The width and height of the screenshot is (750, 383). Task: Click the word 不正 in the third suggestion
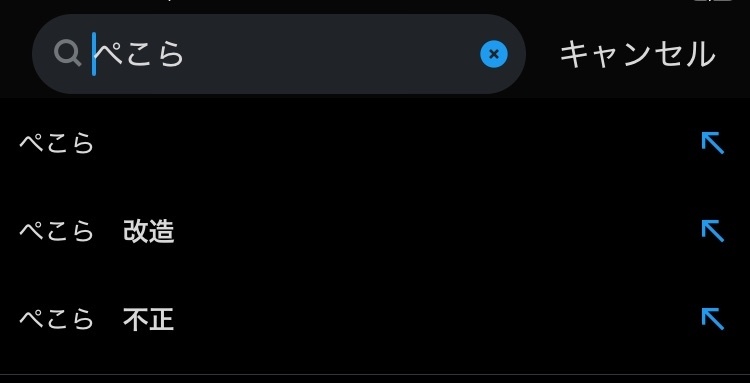[148, 319]
